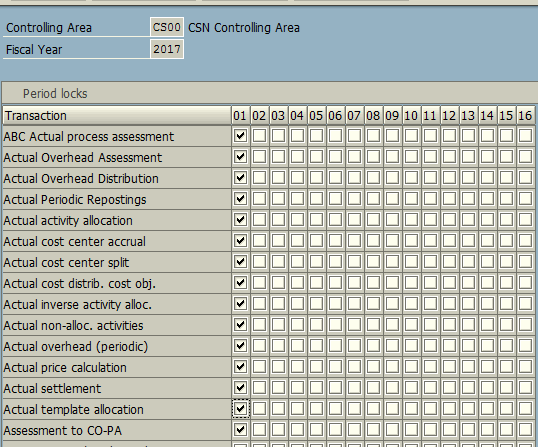
Task: Check period 16 for Actual cost distrib. cost obj.
Action: (x=525, y=283)
